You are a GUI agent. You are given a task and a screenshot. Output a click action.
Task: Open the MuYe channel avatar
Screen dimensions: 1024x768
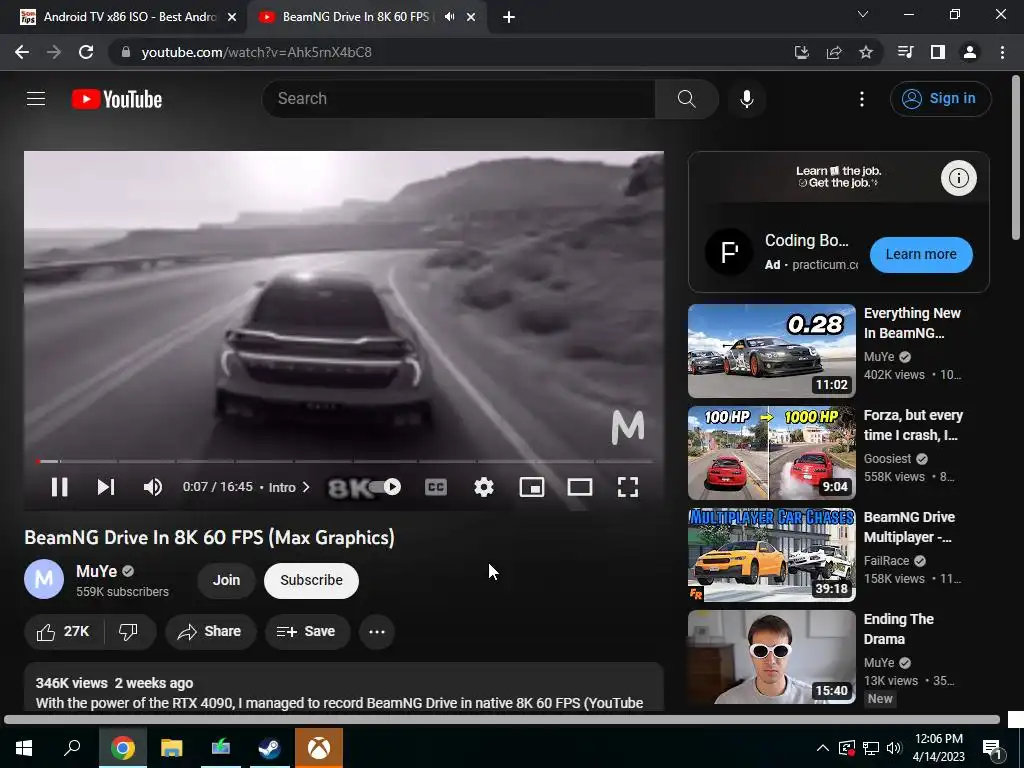(x=44, y=579)
